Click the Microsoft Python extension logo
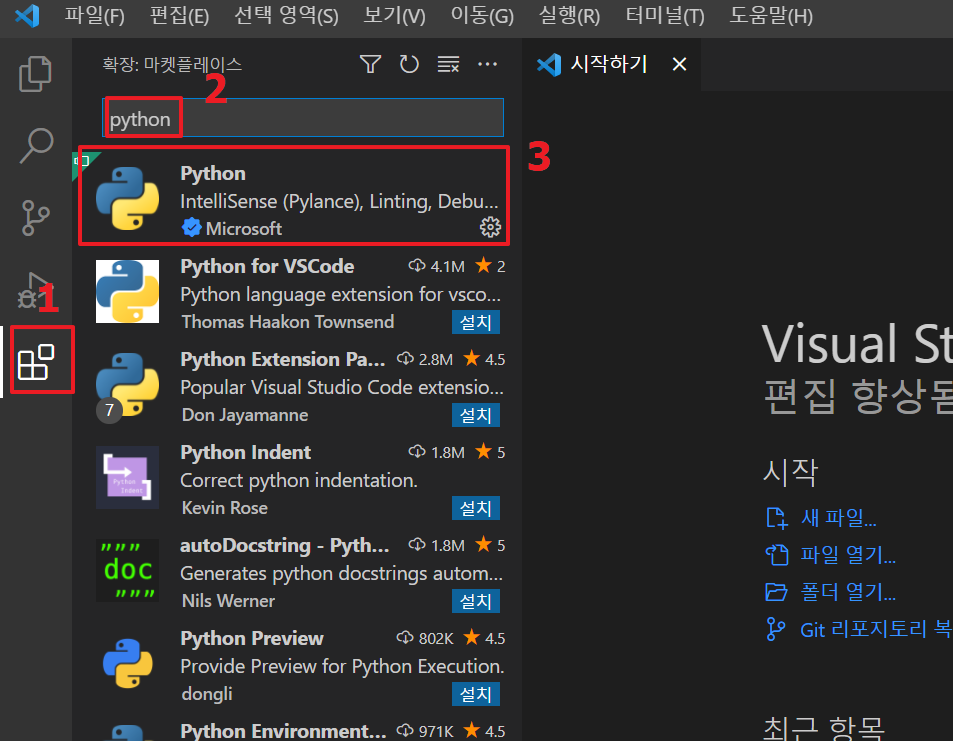The image size is (953, 741). pos(128,198)
